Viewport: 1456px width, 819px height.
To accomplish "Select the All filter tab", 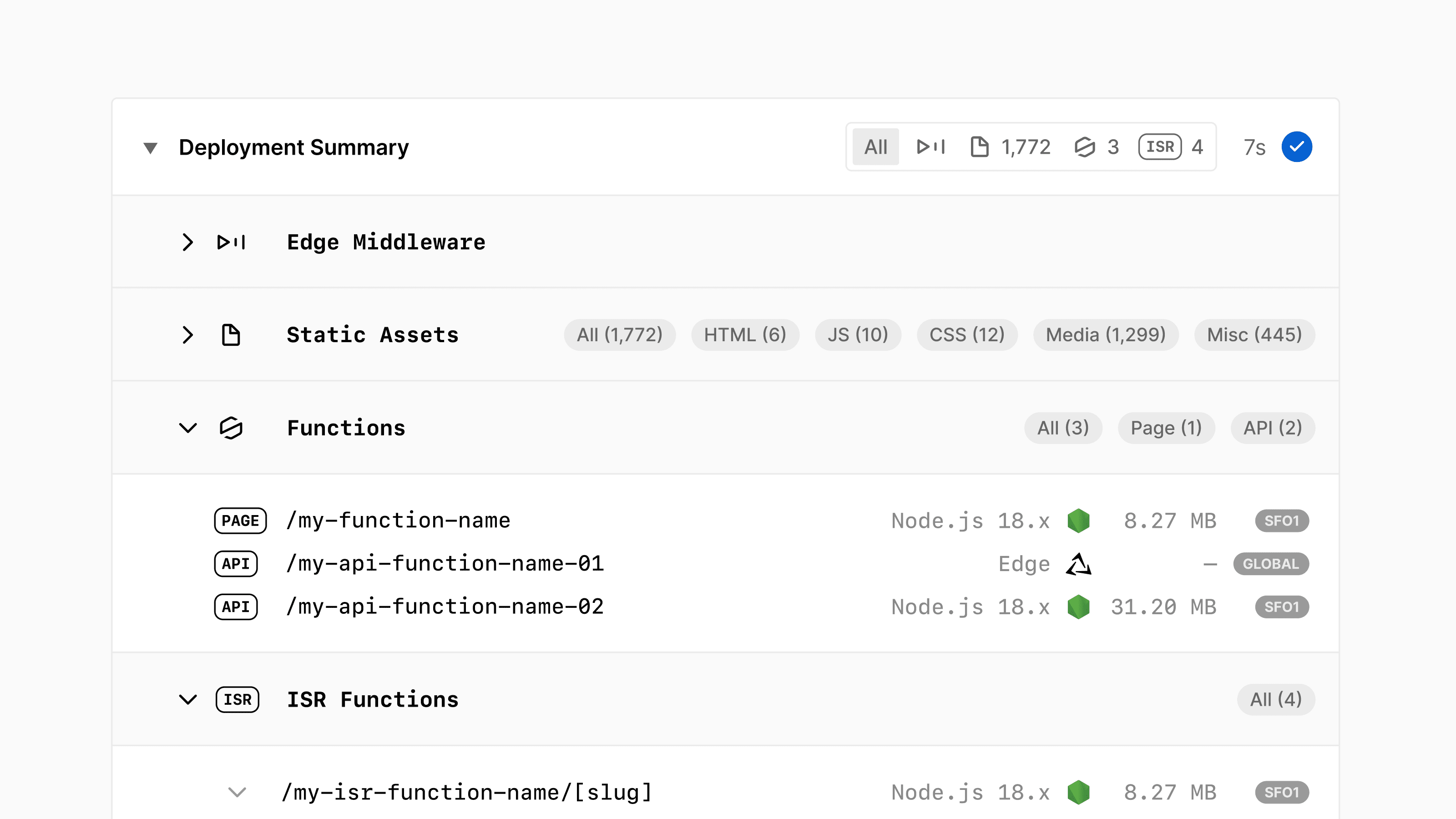I will pyautogui.click(x=876, y=147).
